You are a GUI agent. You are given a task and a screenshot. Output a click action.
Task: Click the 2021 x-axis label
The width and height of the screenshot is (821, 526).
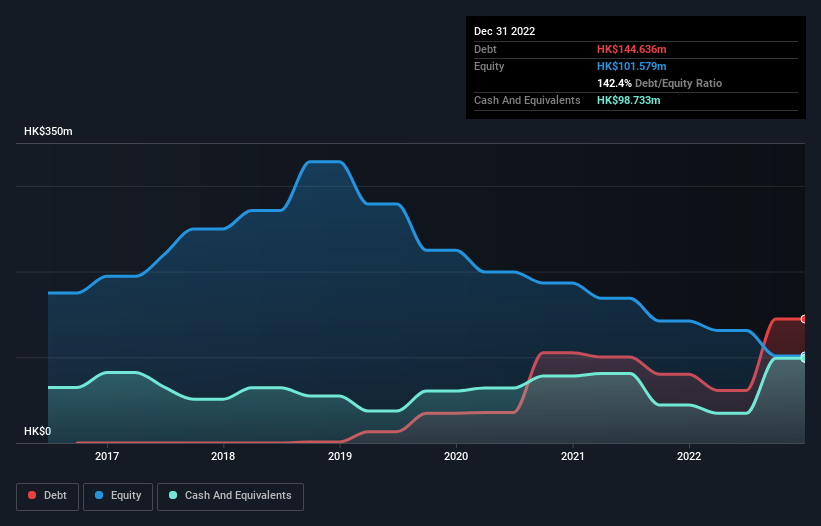click(x=573, y=456)
